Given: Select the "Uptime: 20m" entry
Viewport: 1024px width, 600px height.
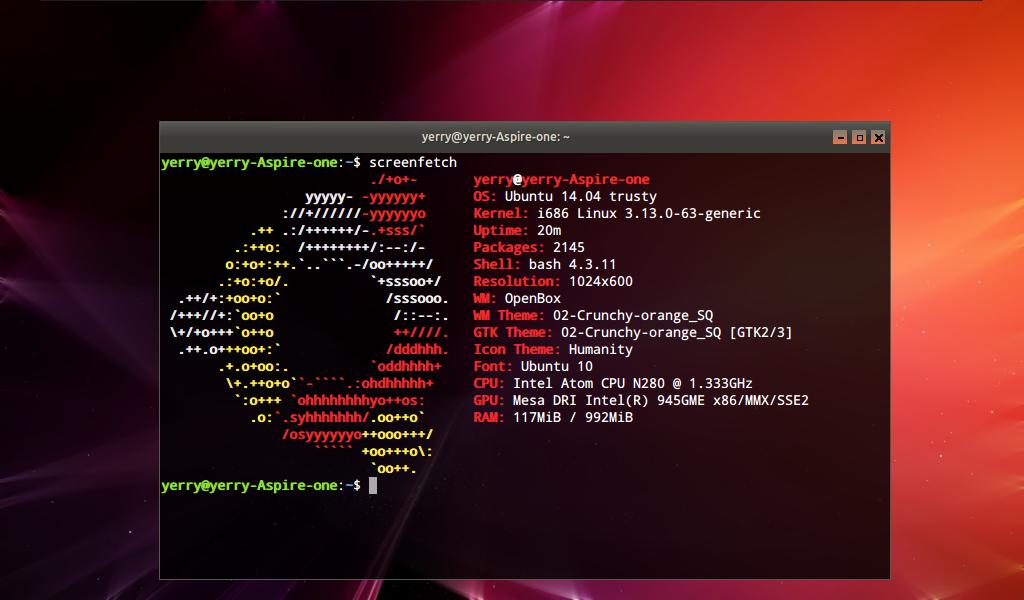Looking at the screenshot, I should (517, 230).
